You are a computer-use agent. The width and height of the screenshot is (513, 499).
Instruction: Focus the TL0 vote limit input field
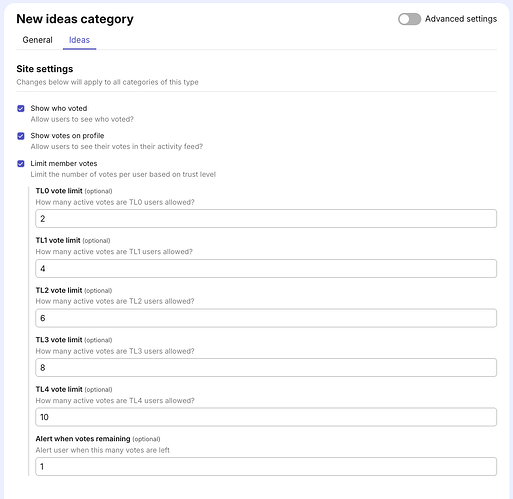click(266, 219)
